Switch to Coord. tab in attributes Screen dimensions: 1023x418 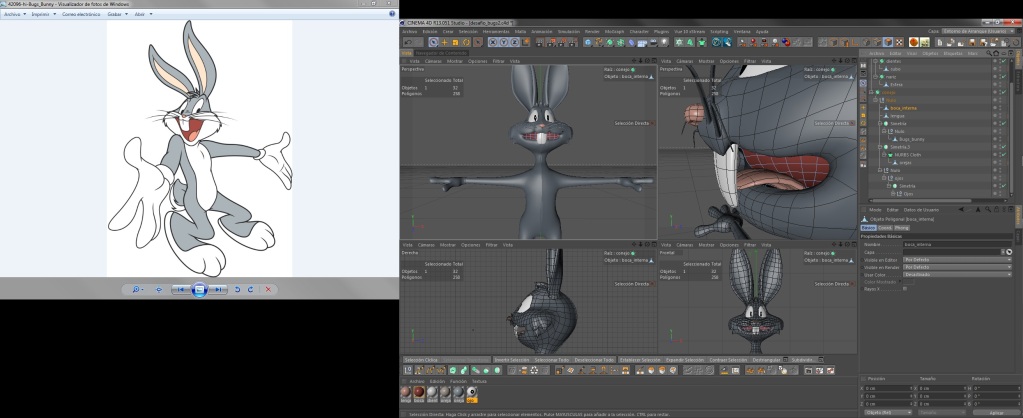(x=885, y=228)
